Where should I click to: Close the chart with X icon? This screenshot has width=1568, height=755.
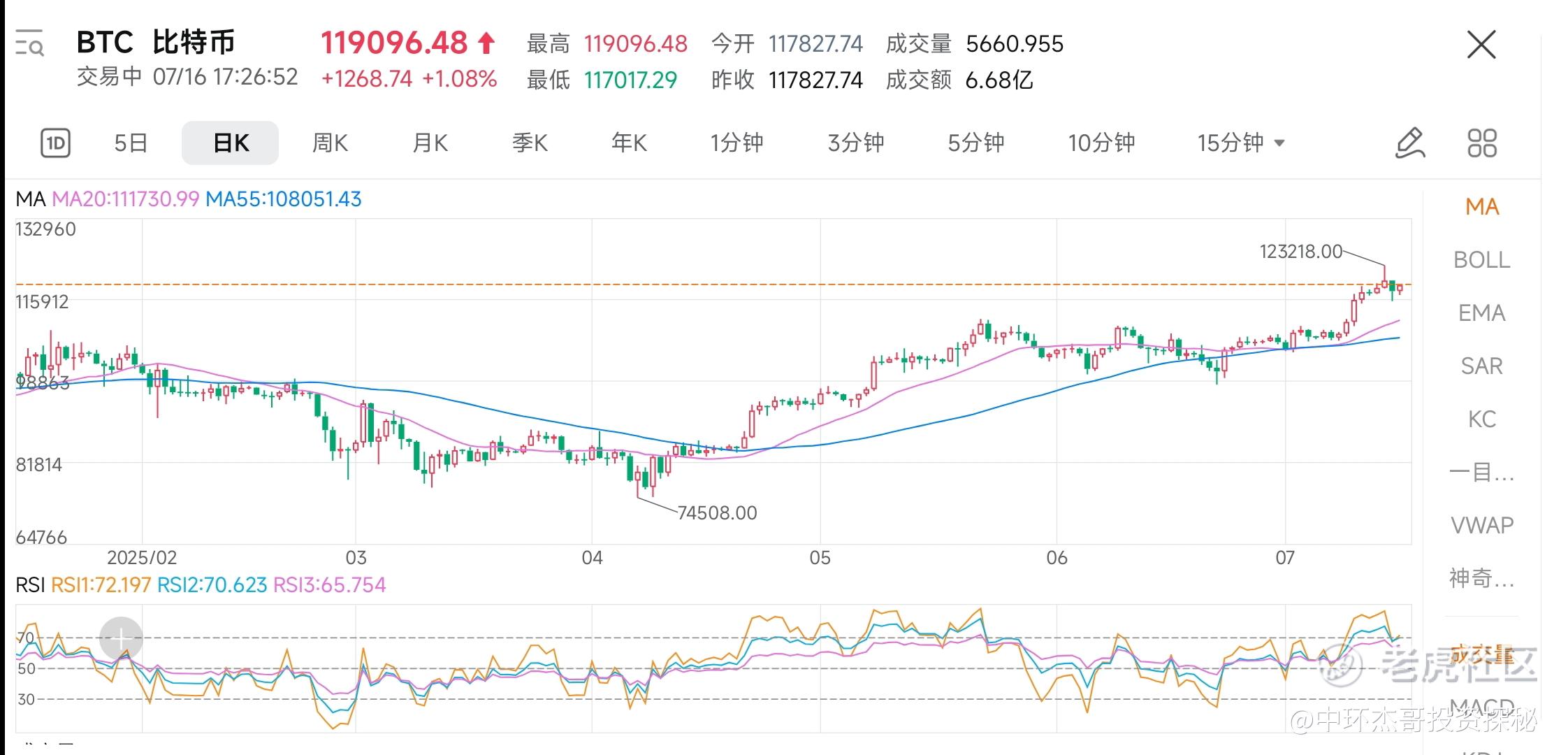pyautogui.click(x=1481, y=45)
